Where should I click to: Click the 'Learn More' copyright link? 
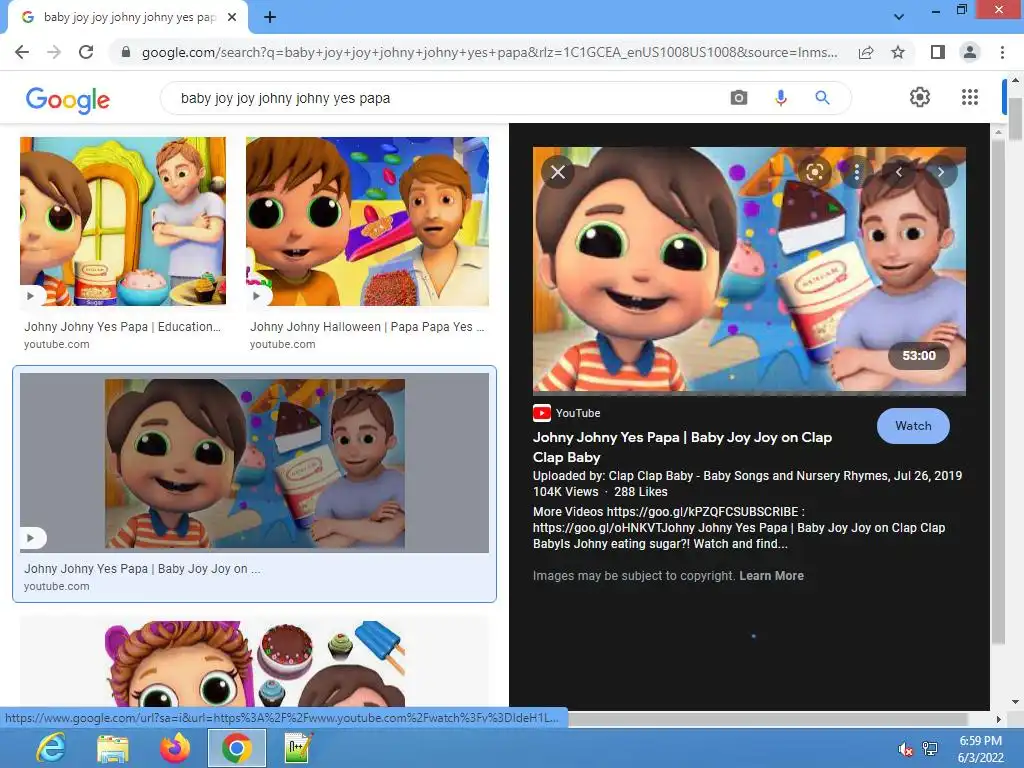pos(771,576)
